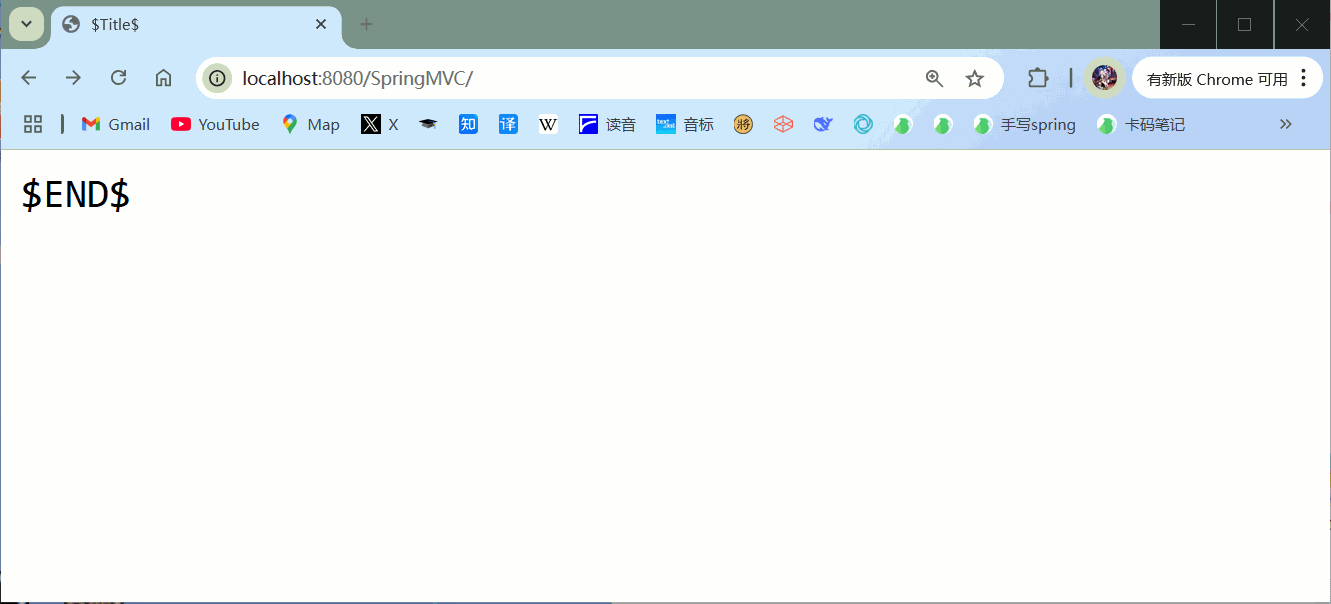This screenshot has height=604, width=1331.
Task: Open the round gold 将 bookmark
Action: [743, 124]
